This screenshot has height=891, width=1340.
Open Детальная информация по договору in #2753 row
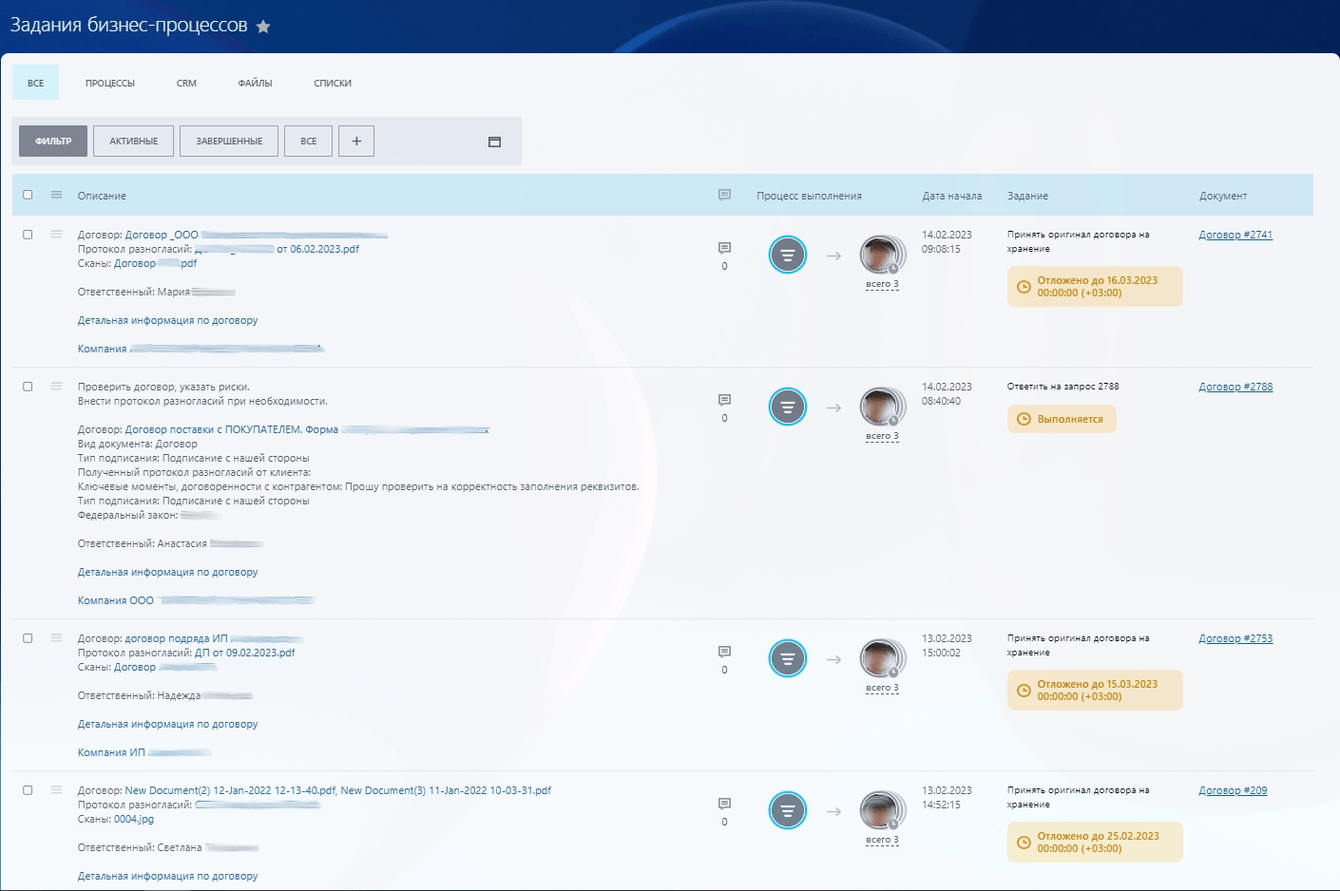tap(168, 724)
